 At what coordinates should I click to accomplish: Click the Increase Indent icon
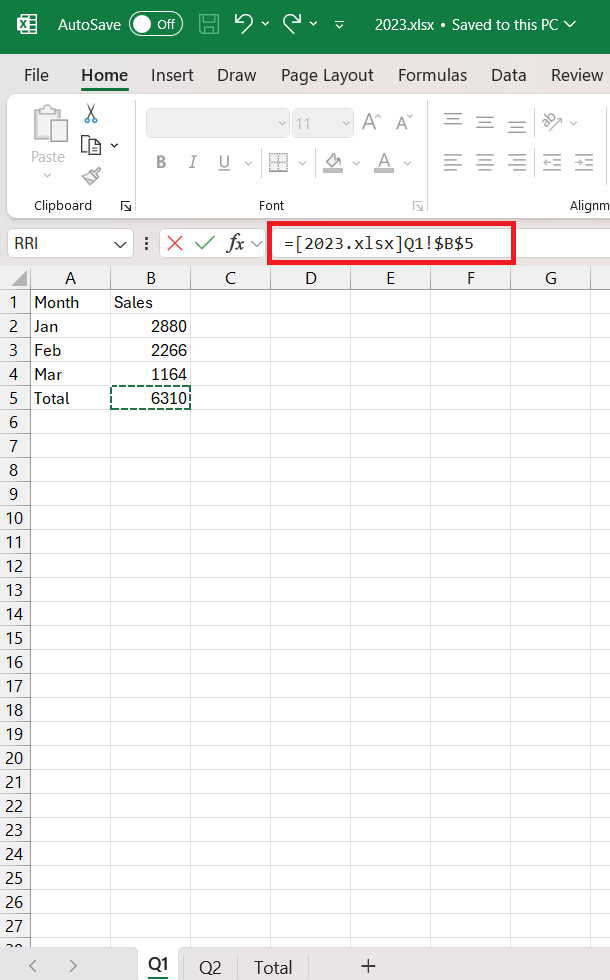584,162
